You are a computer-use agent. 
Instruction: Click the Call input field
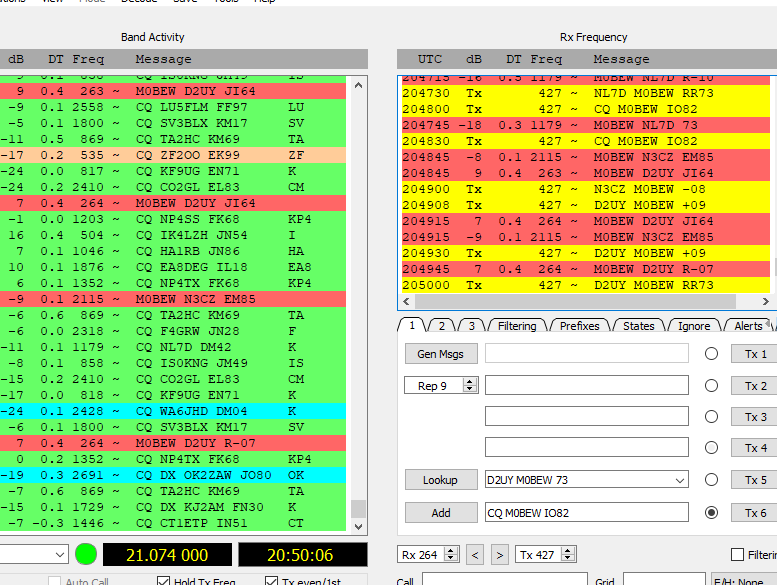[x=504, y=579]
